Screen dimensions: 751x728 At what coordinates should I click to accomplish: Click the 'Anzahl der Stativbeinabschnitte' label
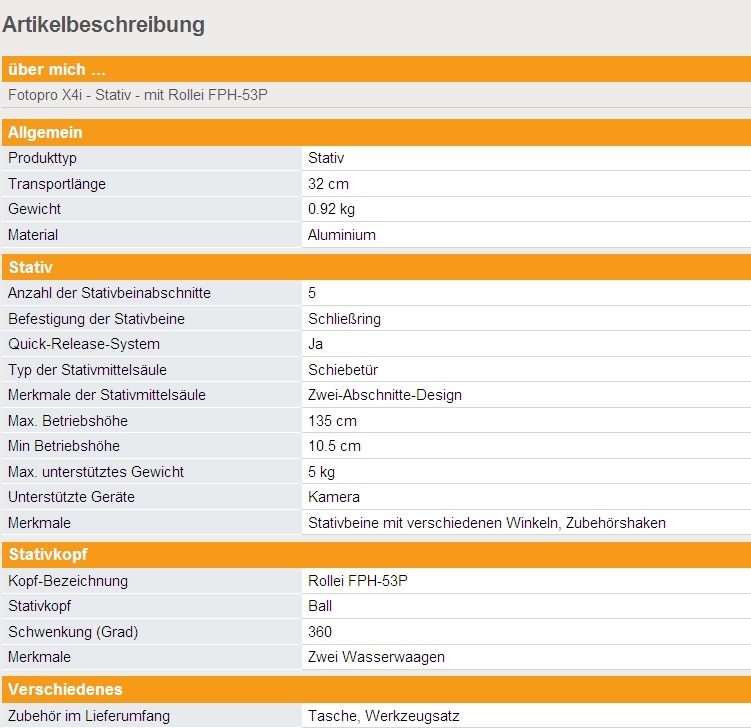click(x=109, y=293)
